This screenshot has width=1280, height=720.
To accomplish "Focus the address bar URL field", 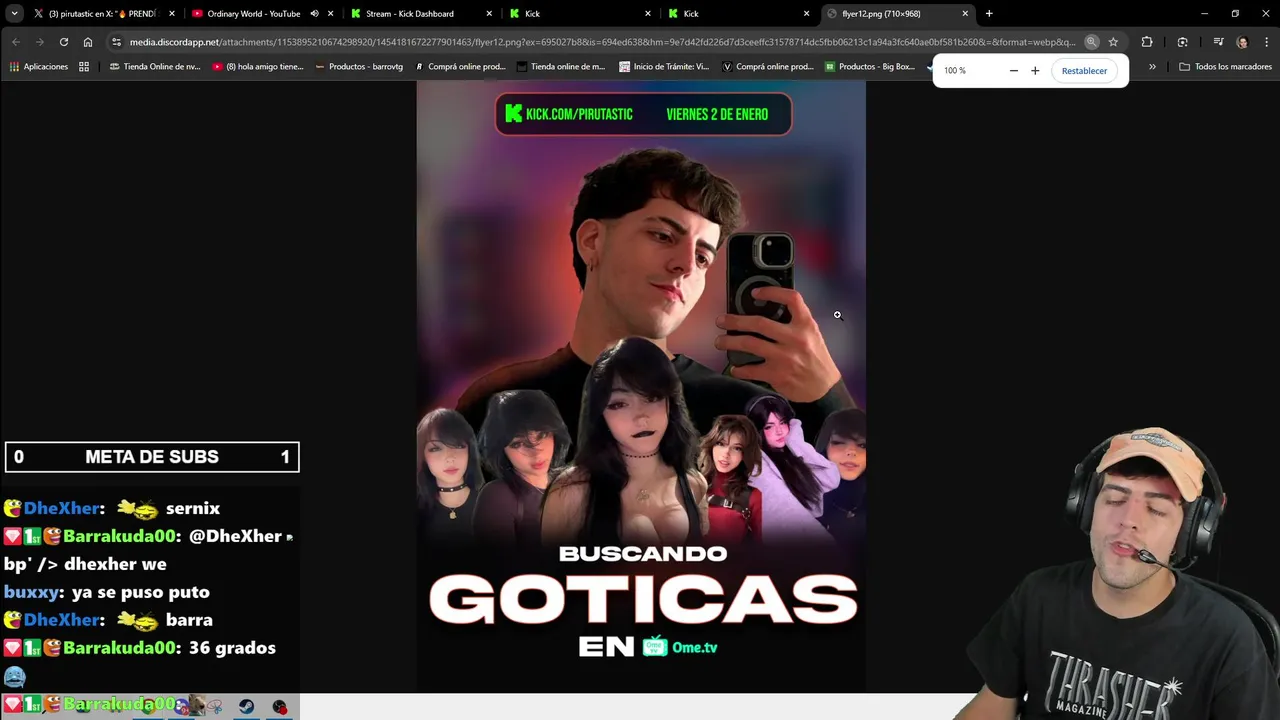I will click(600, 42).
